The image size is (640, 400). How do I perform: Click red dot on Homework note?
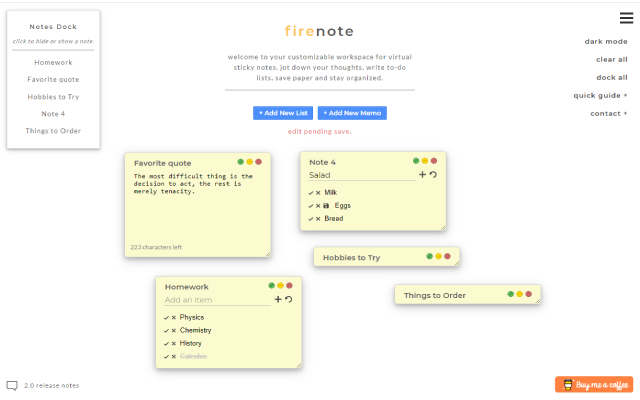click(289, 286)
